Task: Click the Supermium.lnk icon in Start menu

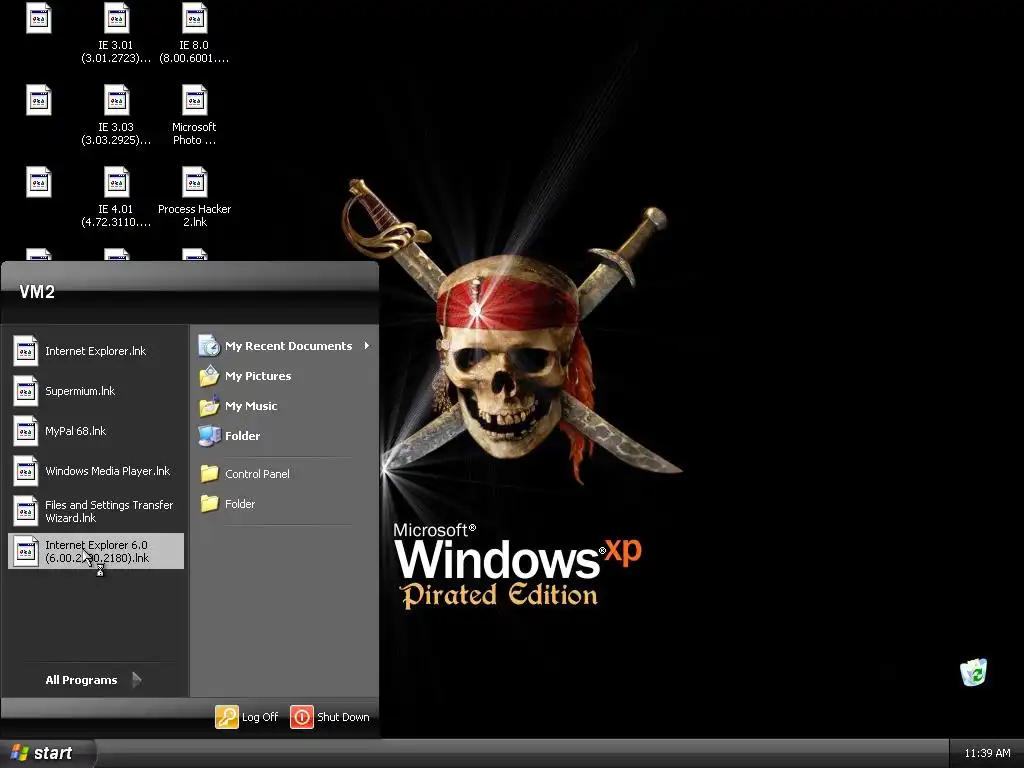Action: pyautogui.click(x=26, y=391)
